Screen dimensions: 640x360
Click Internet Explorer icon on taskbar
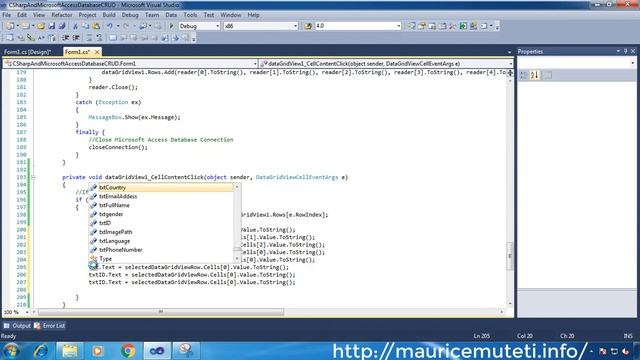click(40, 351)
